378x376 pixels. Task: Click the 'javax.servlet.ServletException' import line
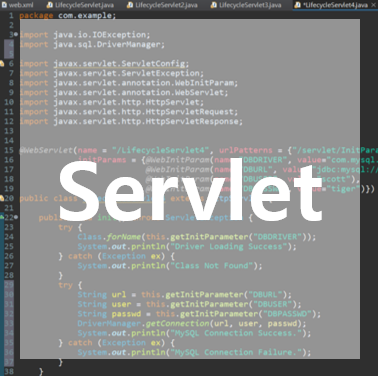111,73
